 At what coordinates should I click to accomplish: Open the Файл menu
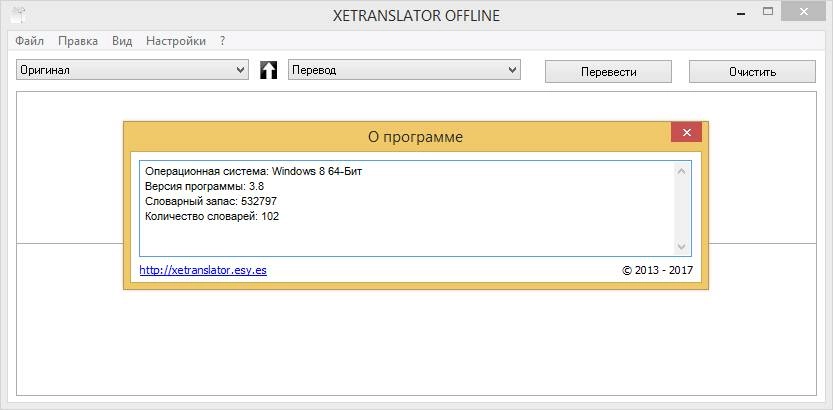point(30,41)
